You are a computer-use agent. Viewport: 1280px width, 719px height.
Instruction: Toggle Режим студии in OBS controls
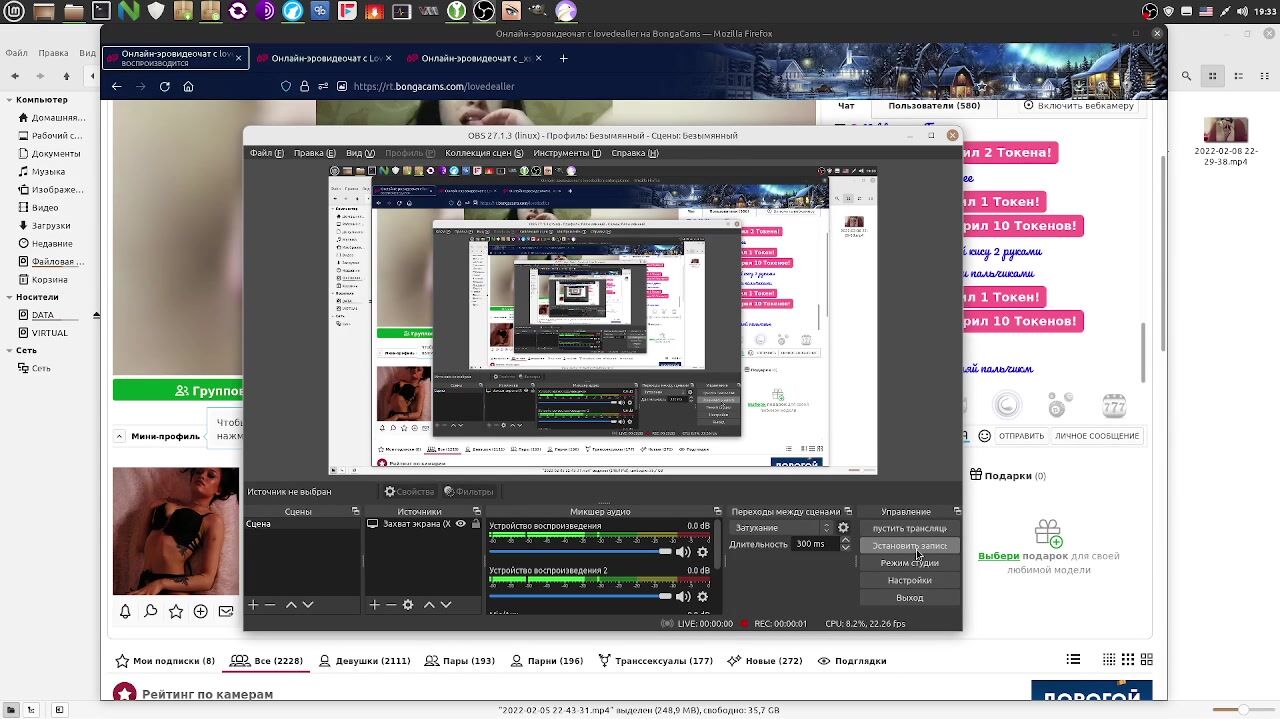[x=909, y=563]
